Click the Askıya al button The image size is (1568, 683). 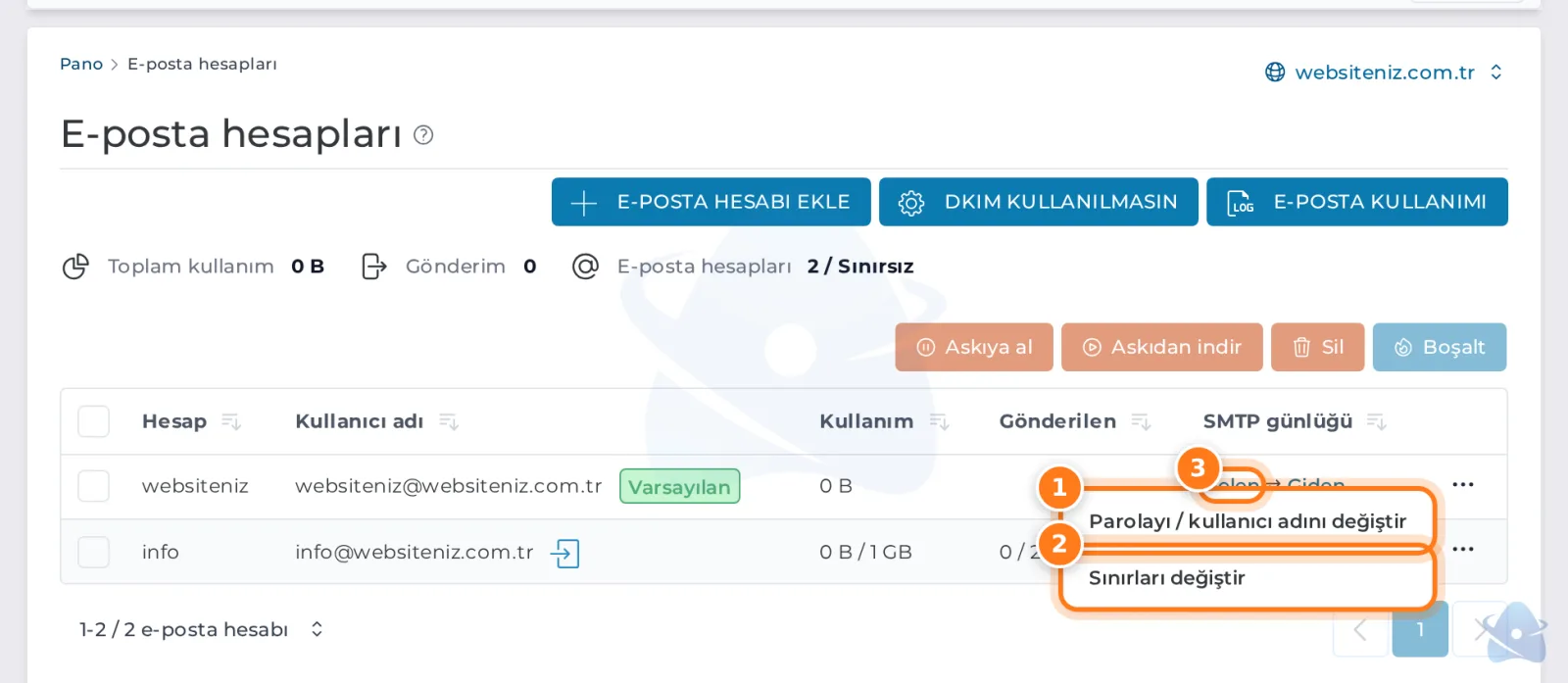(x=974, y=347)
